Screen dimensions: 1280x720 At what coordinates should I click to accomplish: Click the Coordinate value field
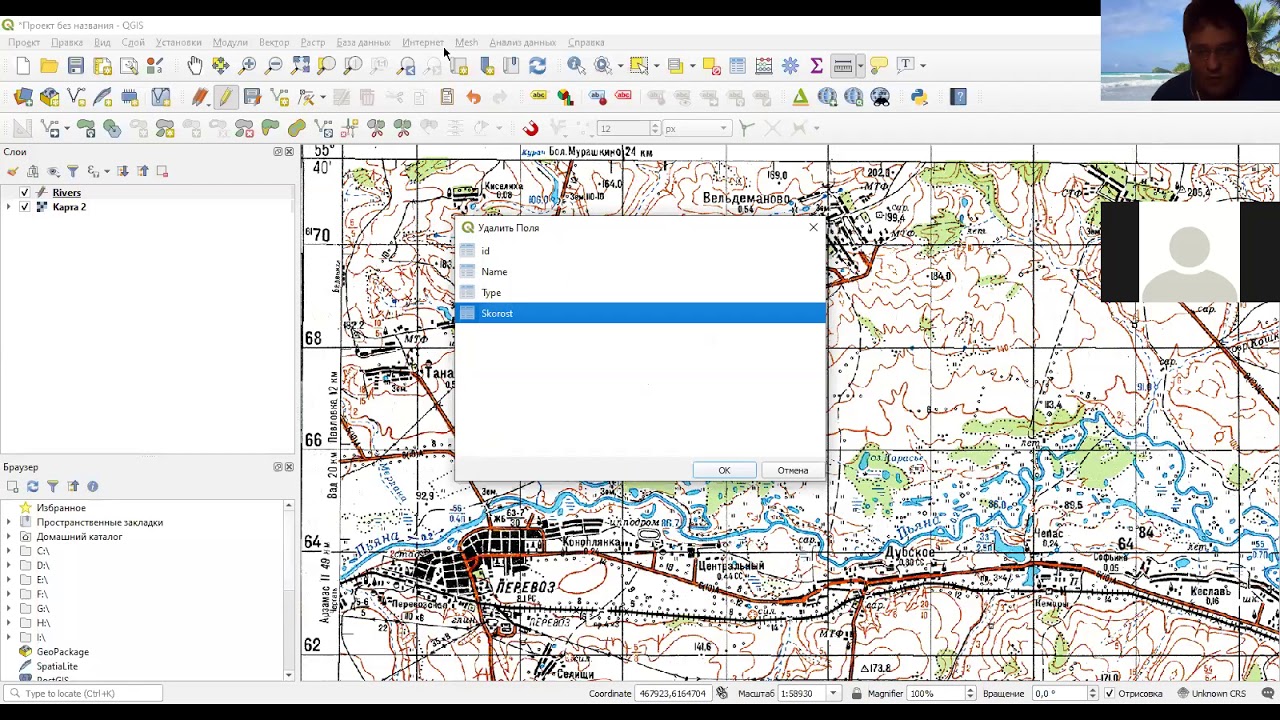point(672,694)
